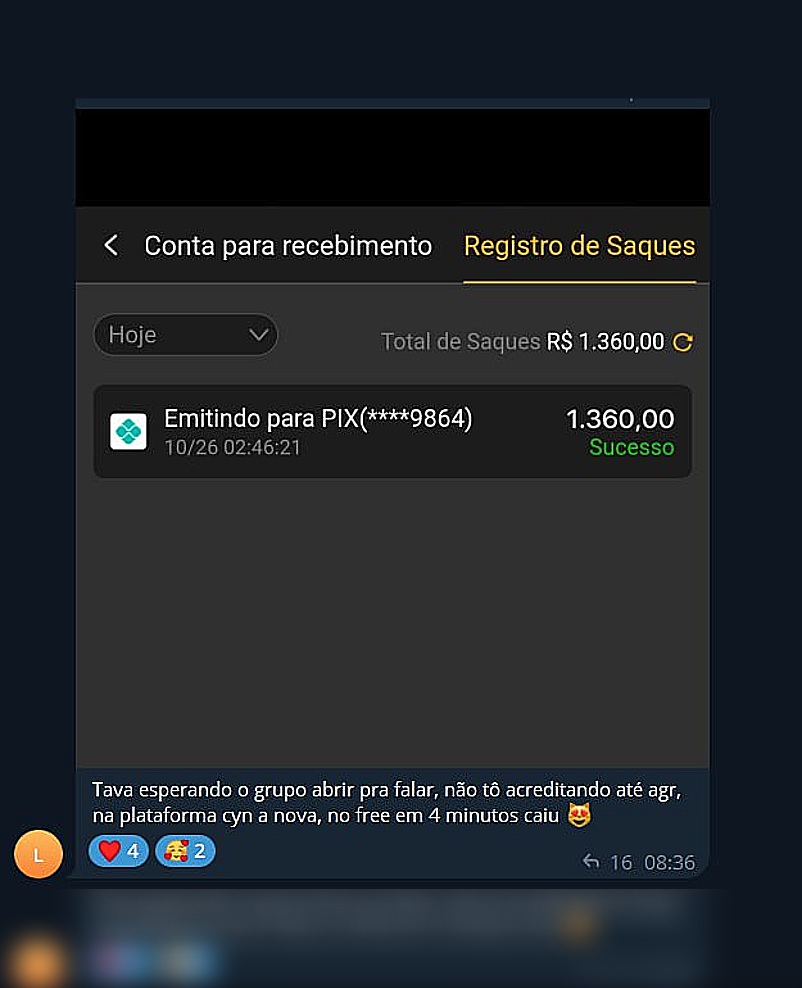Click the orange L avatar

38,854
